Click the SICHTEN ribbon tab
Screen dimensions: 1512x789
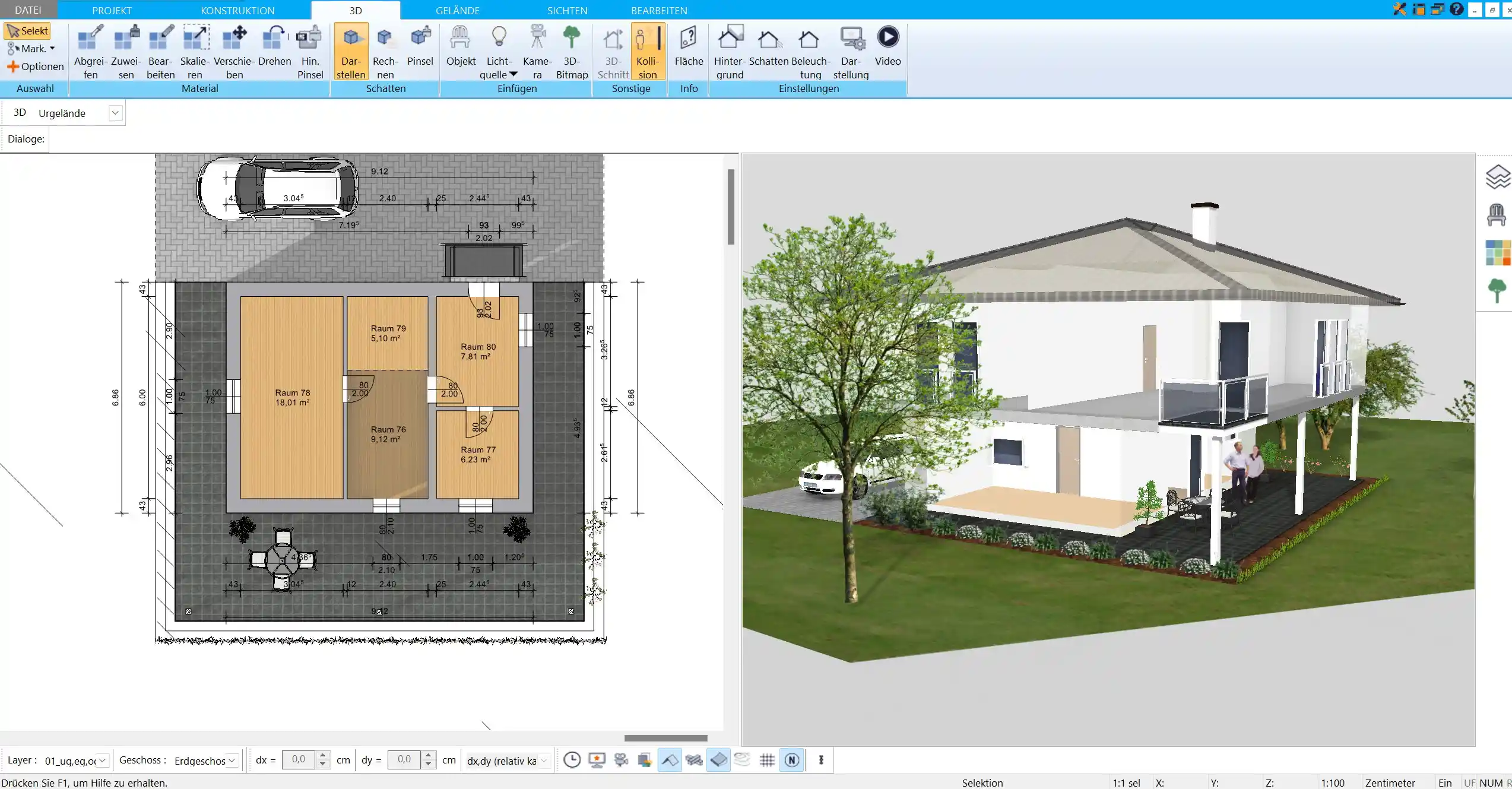(x=567, y=10)
